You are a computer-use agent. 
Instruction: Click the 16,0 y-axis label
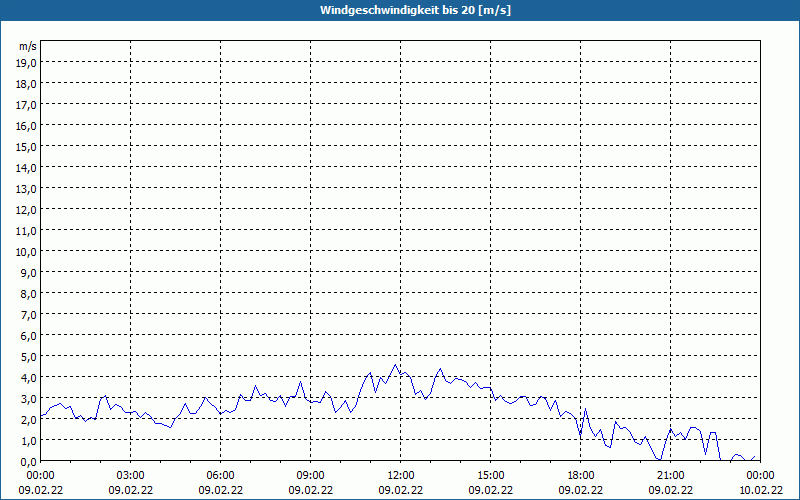(27, 126)
